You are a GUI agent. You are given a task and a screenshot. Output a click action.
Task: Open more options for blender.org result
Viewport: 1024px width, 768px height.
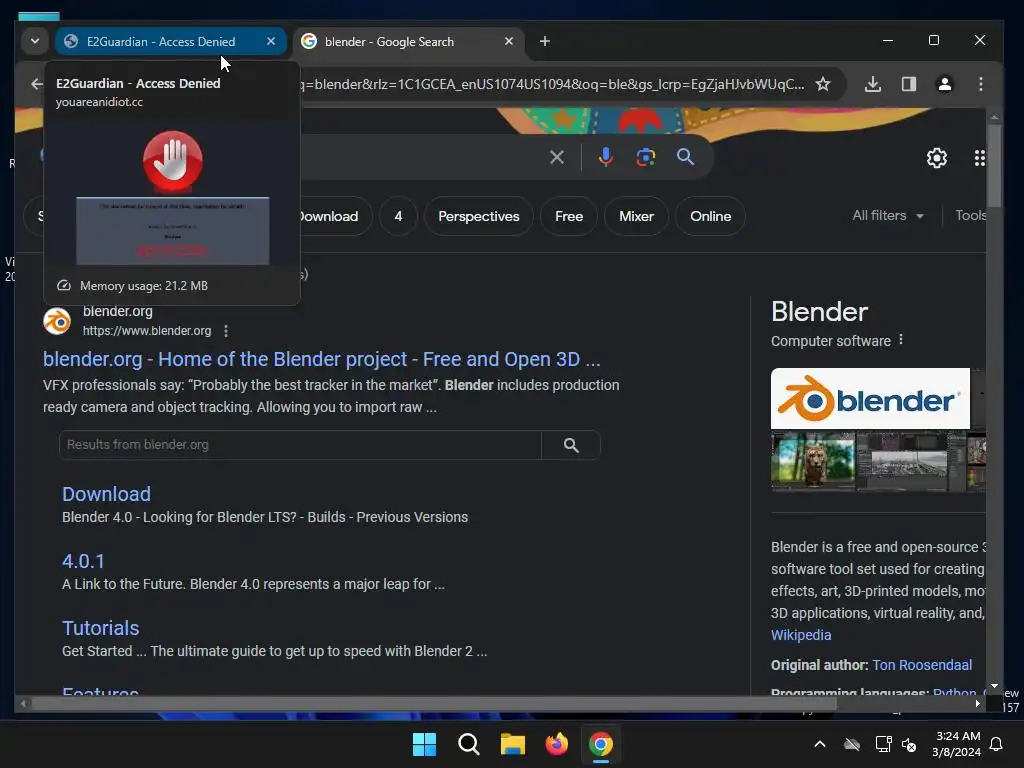[226, 331]
